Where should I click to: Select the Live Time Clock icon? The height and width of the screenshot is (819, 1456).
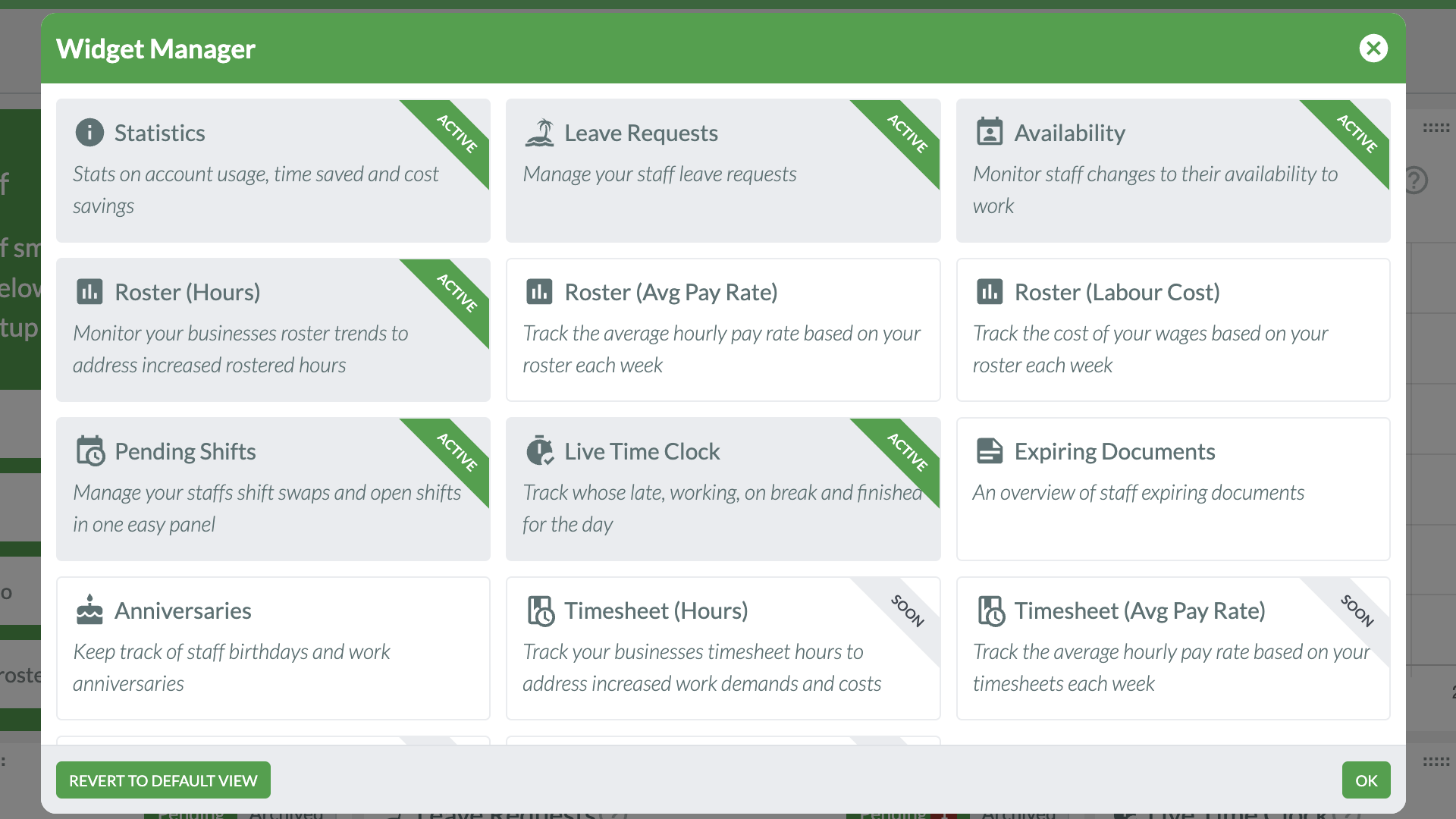540,451
